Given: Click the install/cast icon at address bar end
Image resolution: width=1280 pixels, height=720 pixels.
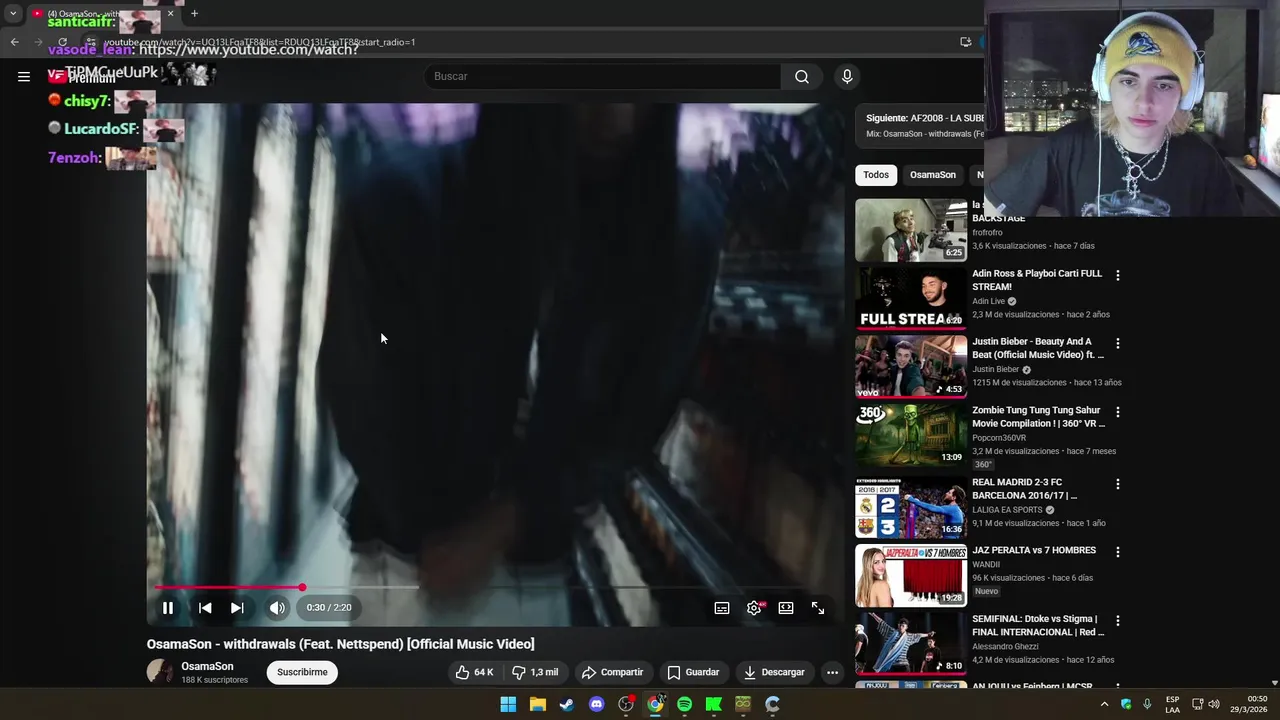Looking at the screenshot, I should pos(965,42).
